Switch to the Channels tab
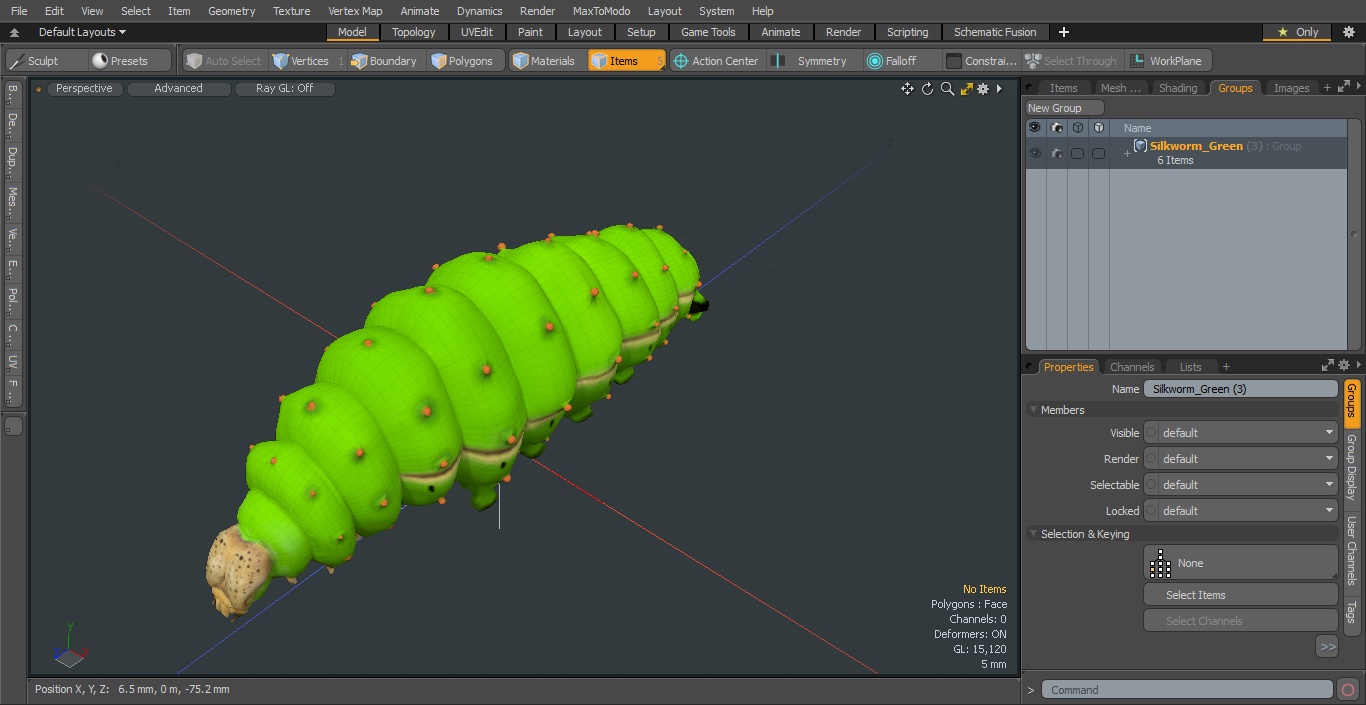This screenshot has height=705, width=1366. click(x=1132, y=367)
